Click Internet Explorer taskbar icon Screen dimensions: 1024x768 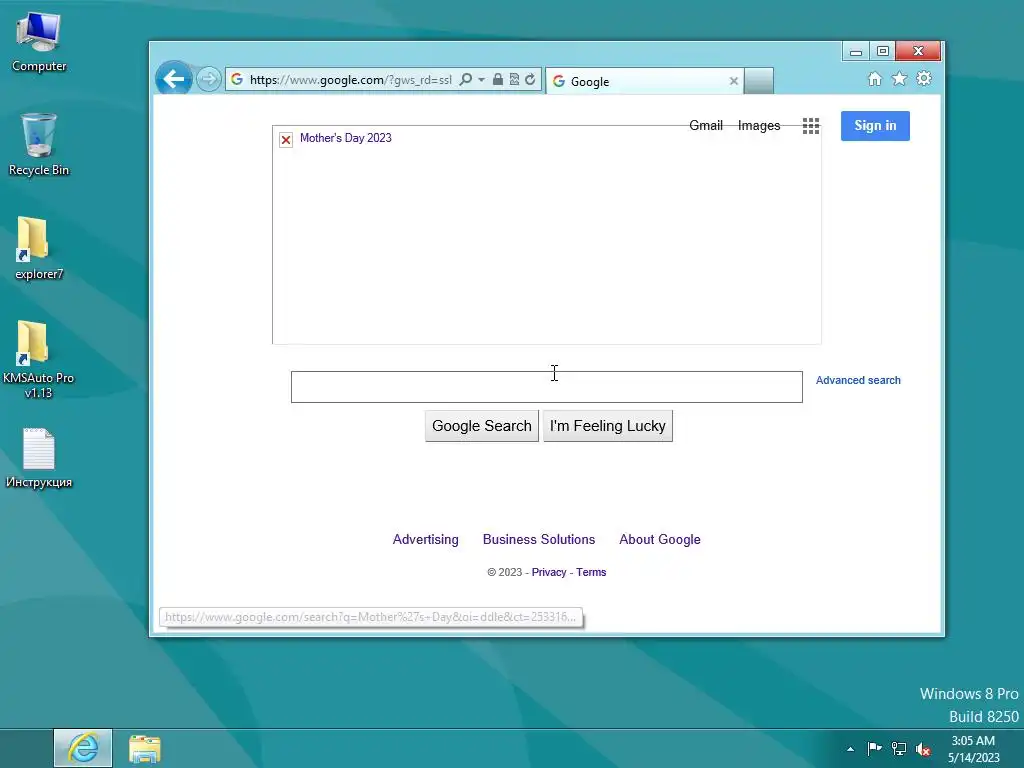[x=83, y=748]
